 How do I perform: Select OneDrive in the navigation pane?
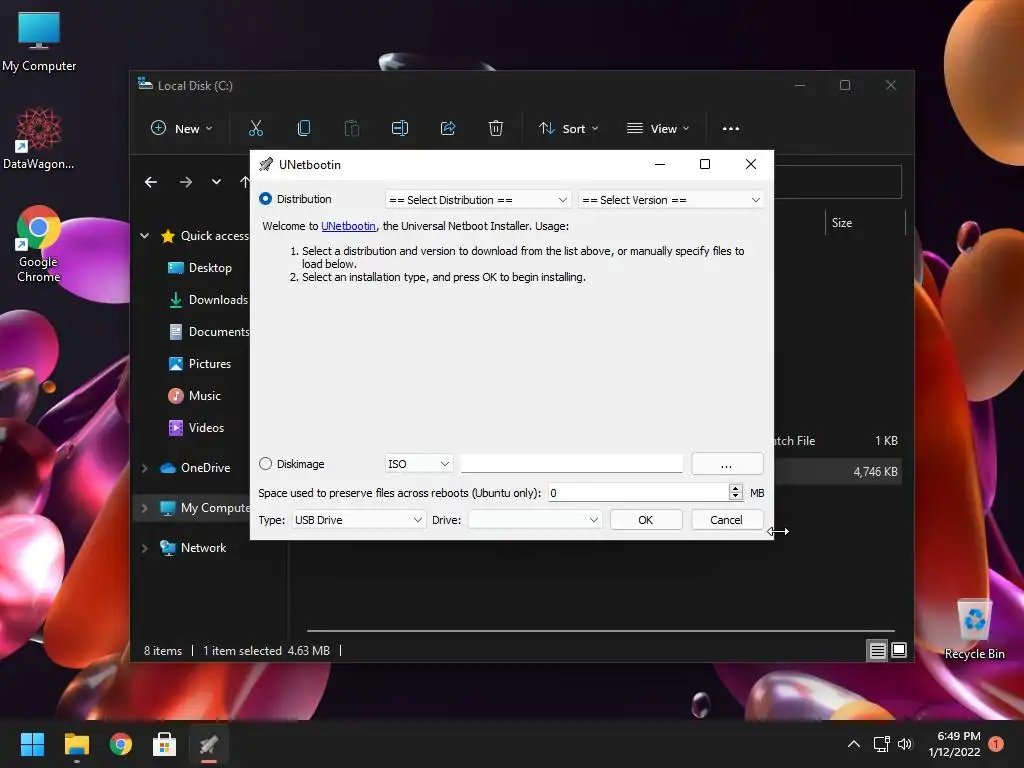point(195,468)
